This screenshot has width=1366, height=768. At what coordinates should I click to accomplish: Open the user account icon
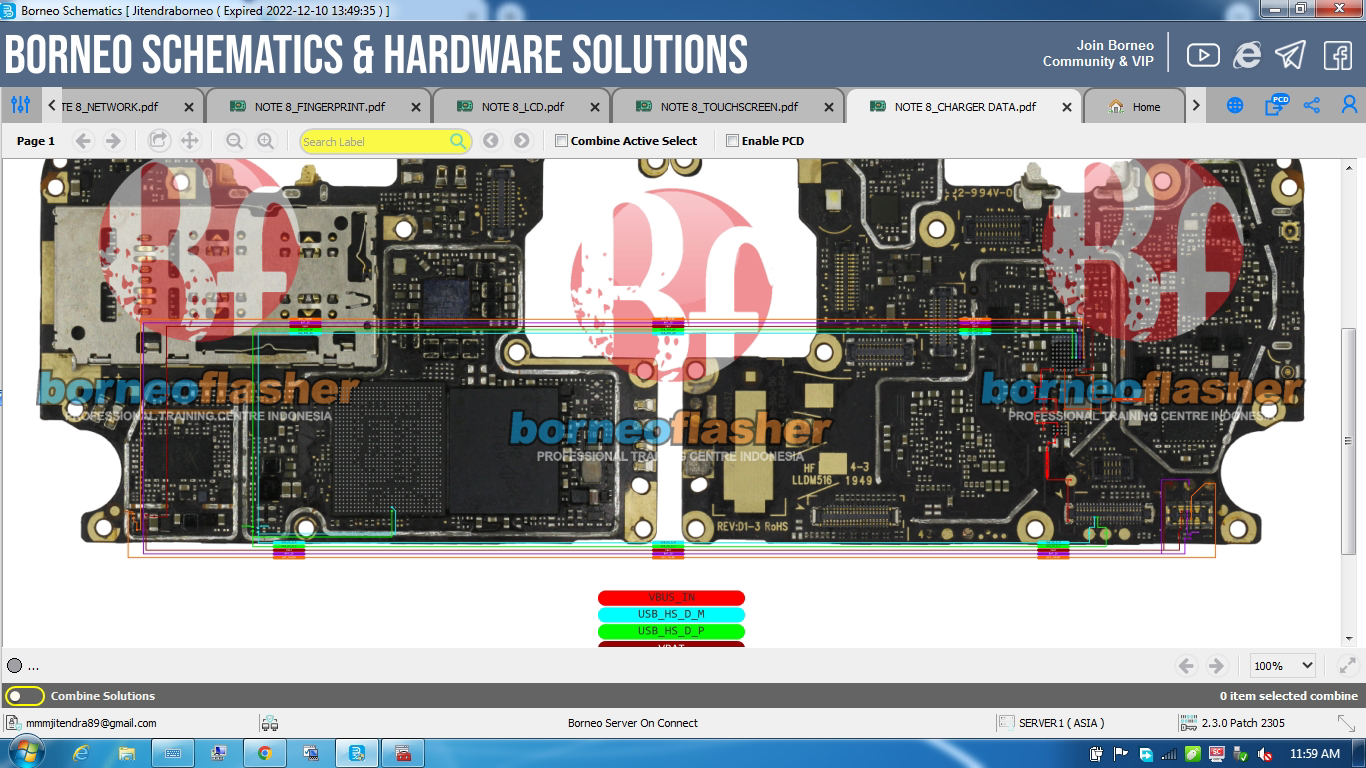coord(1349,105)
